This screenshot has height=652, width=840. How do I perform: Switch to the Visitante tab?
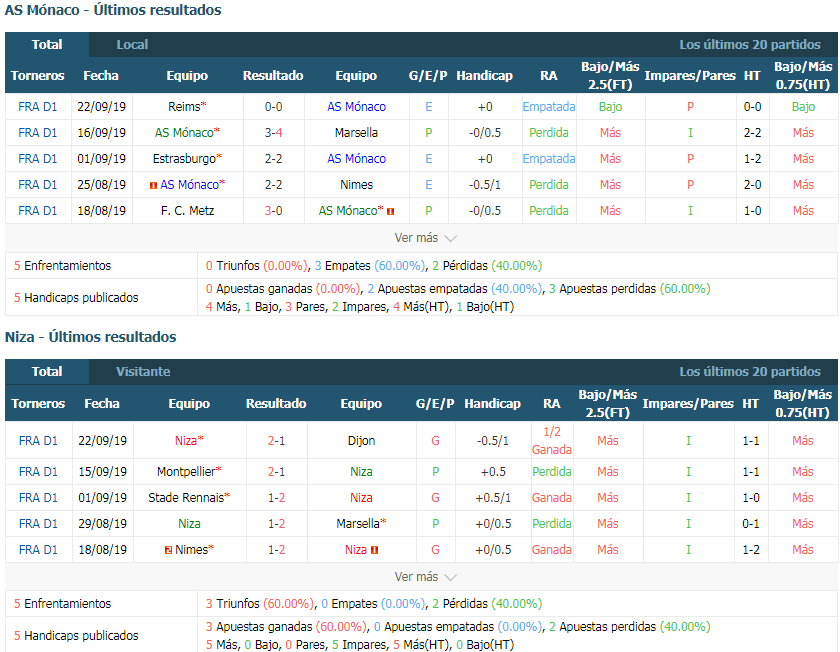click(x=143, y=371)
